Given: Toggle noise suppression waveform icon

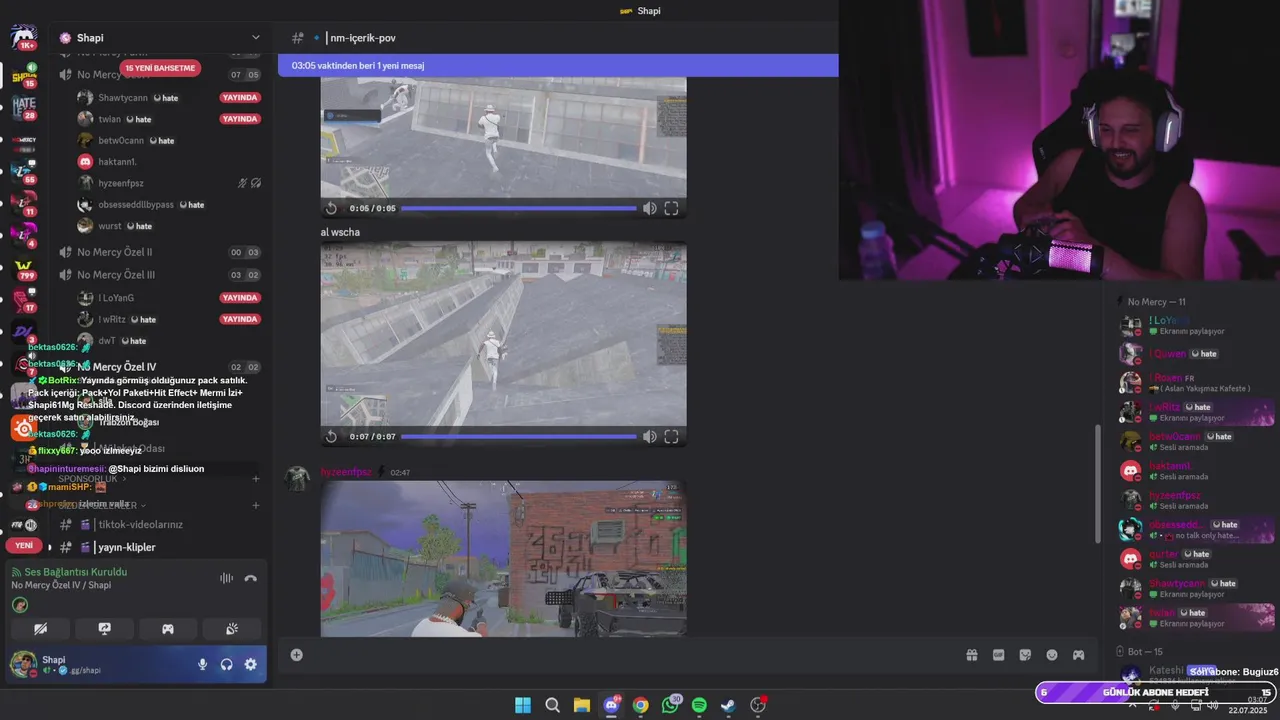Looking at the screenshot, I should click(x=226, y=578).
